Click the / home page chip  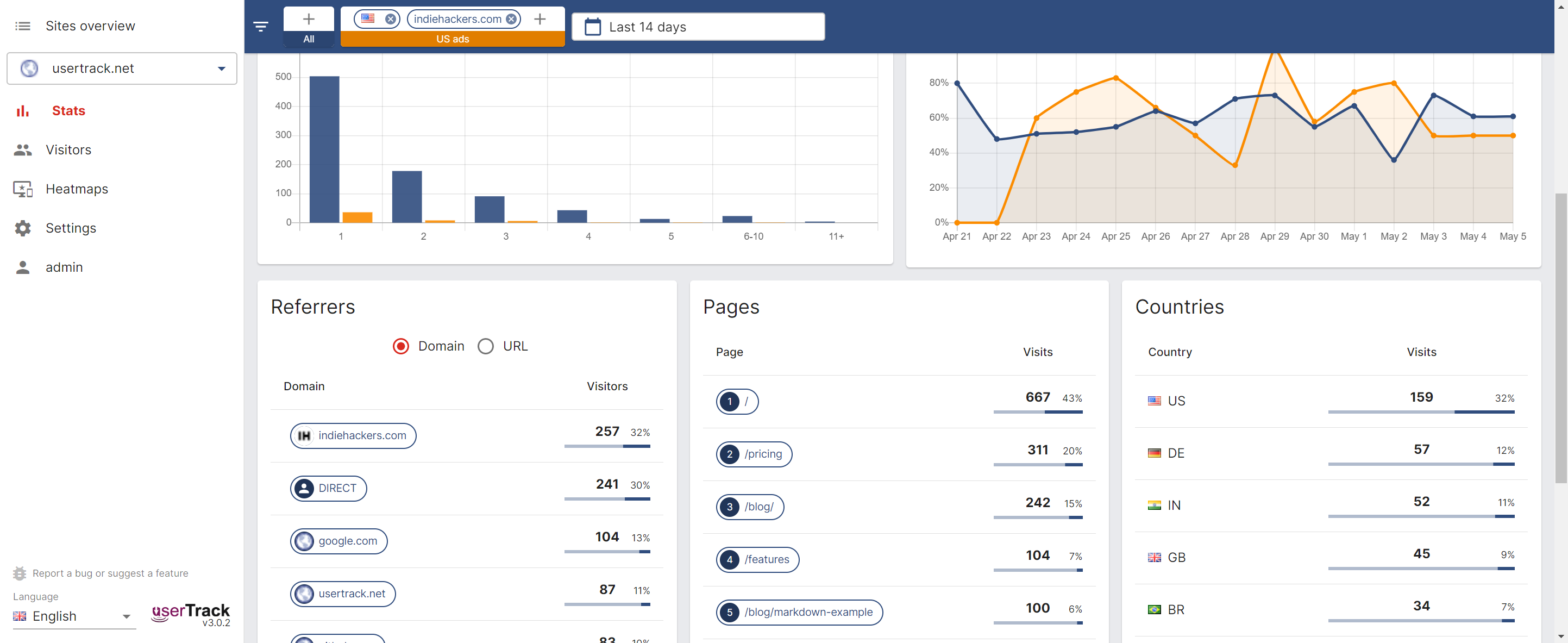coord(737,402)
